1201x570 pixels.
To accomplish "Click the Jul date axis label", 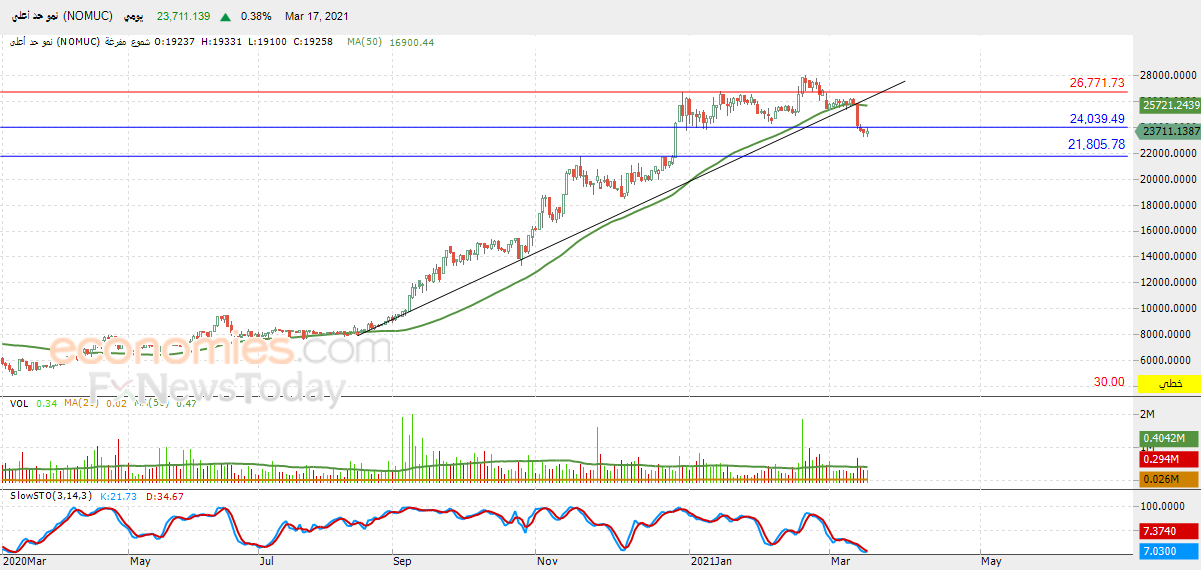I will (x=267, y=562).
